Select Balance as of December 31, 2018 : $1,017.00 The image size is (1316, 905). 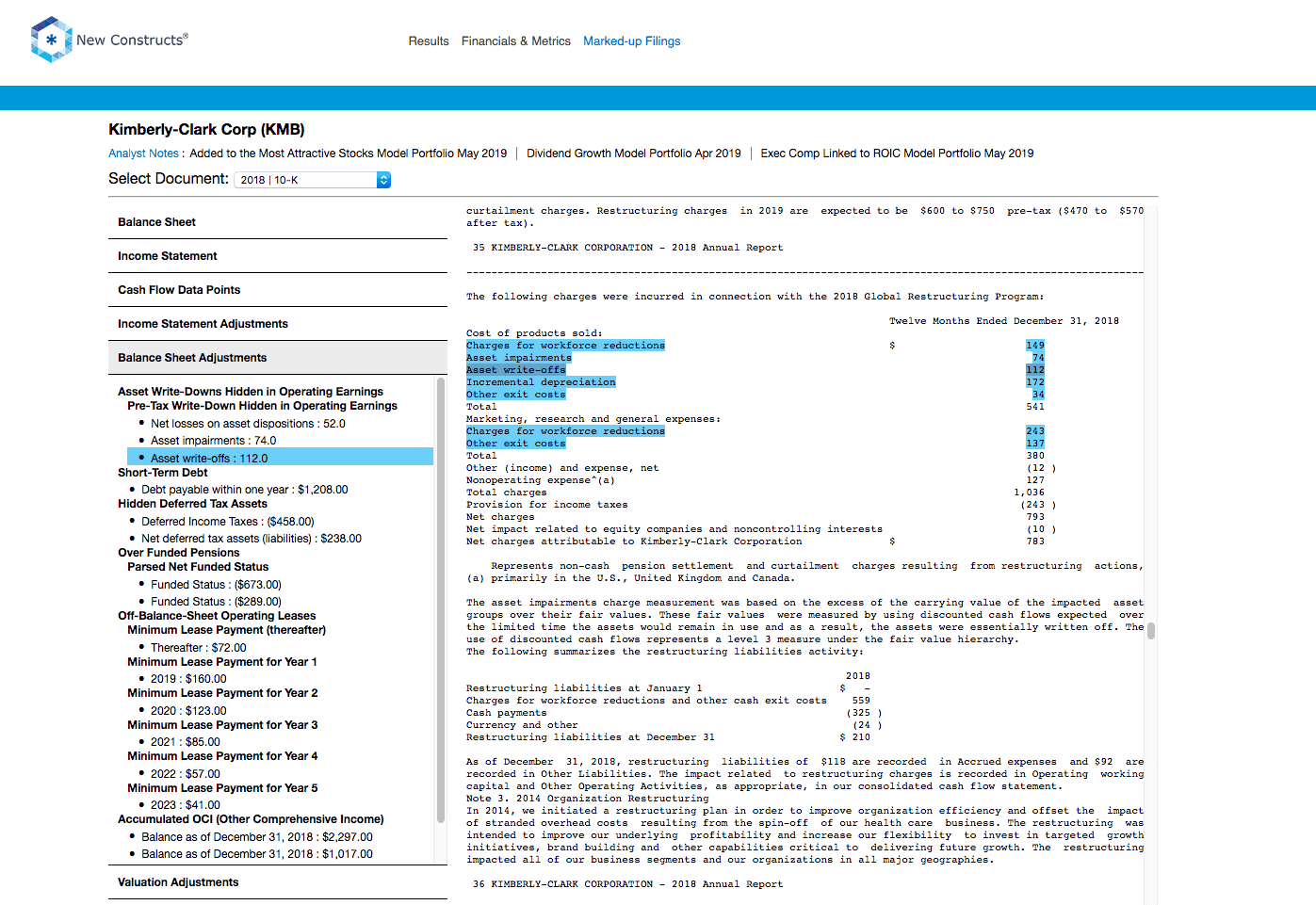[x=256, y=854]
